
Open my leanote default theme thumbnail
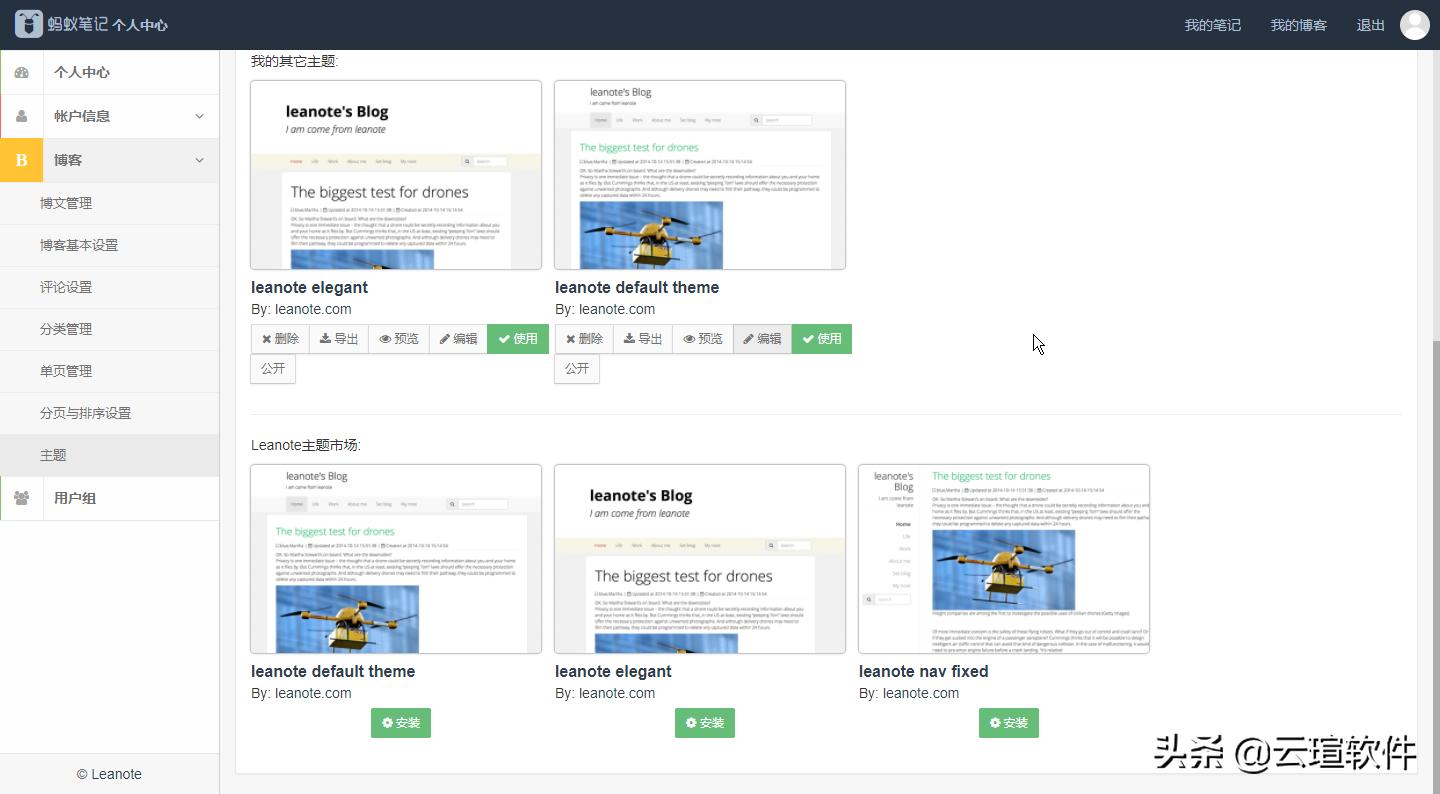coord(700,175)
